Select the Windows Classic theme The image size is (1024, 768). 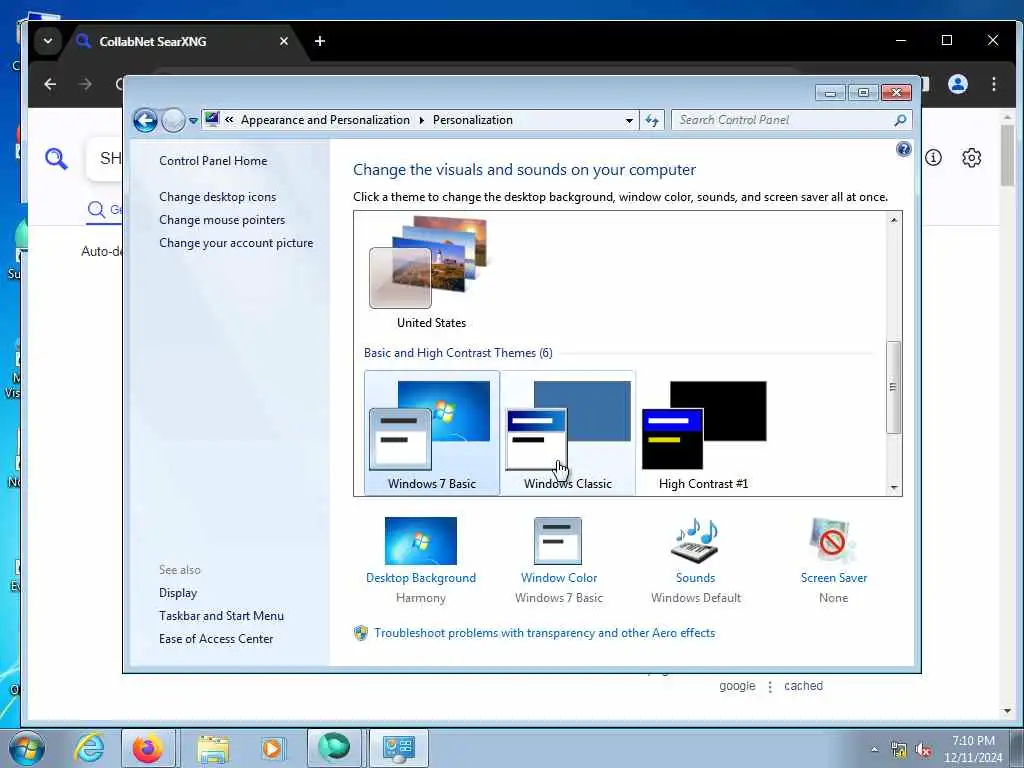[568, 433]
